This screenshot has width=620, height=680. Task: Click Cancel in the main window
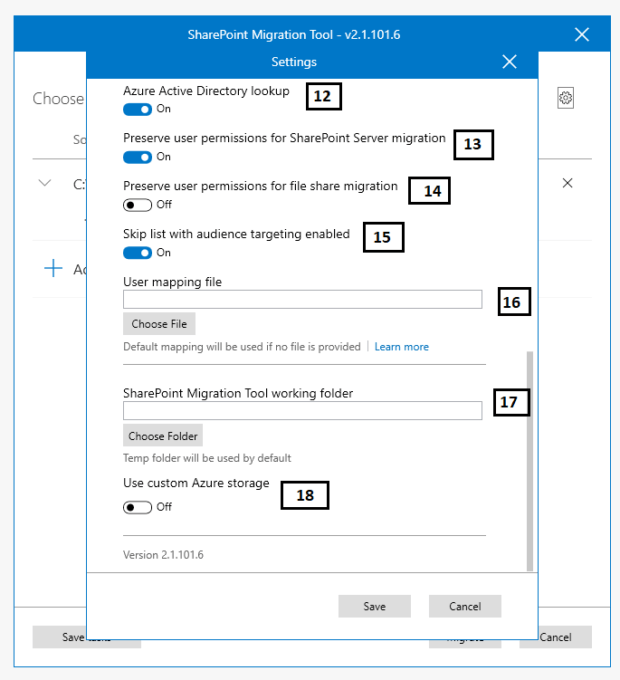[555, 637]
